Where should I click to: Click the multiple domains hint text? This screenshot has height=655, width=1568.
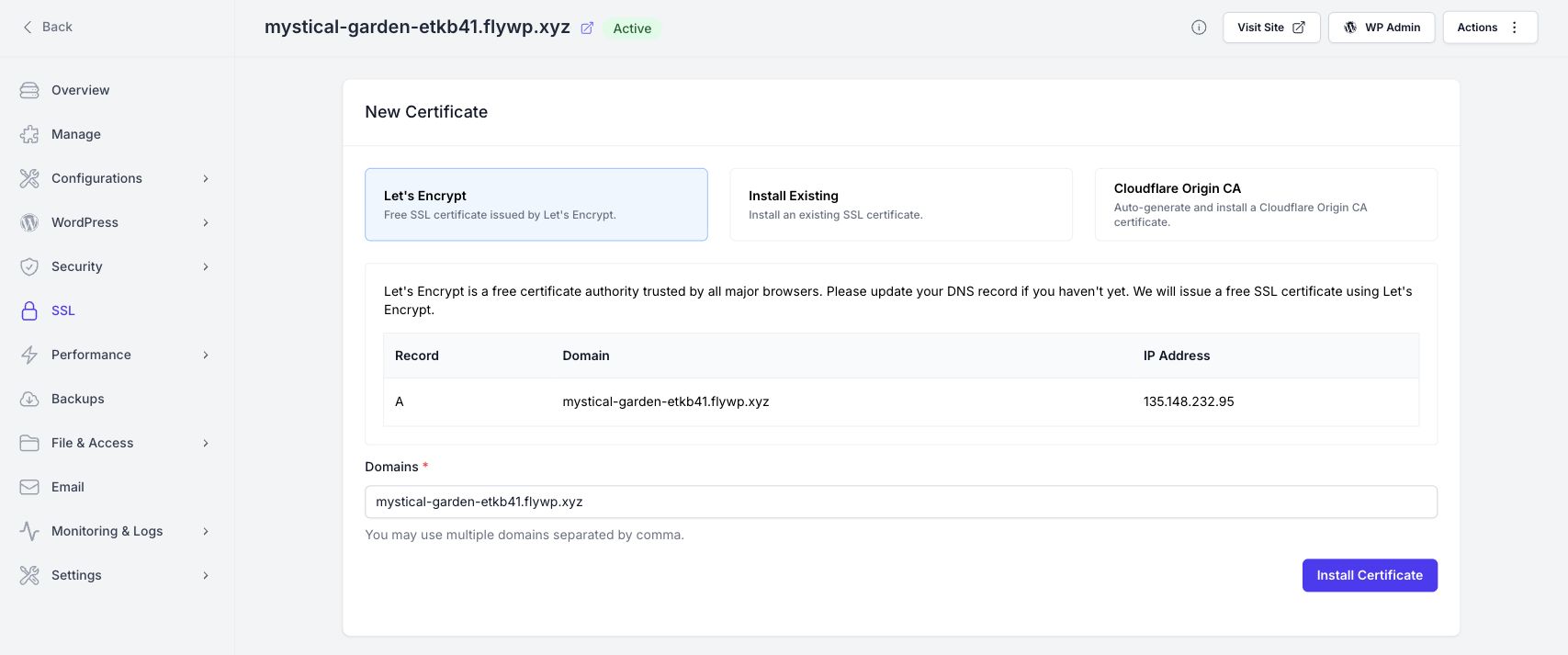pos(525,535)
